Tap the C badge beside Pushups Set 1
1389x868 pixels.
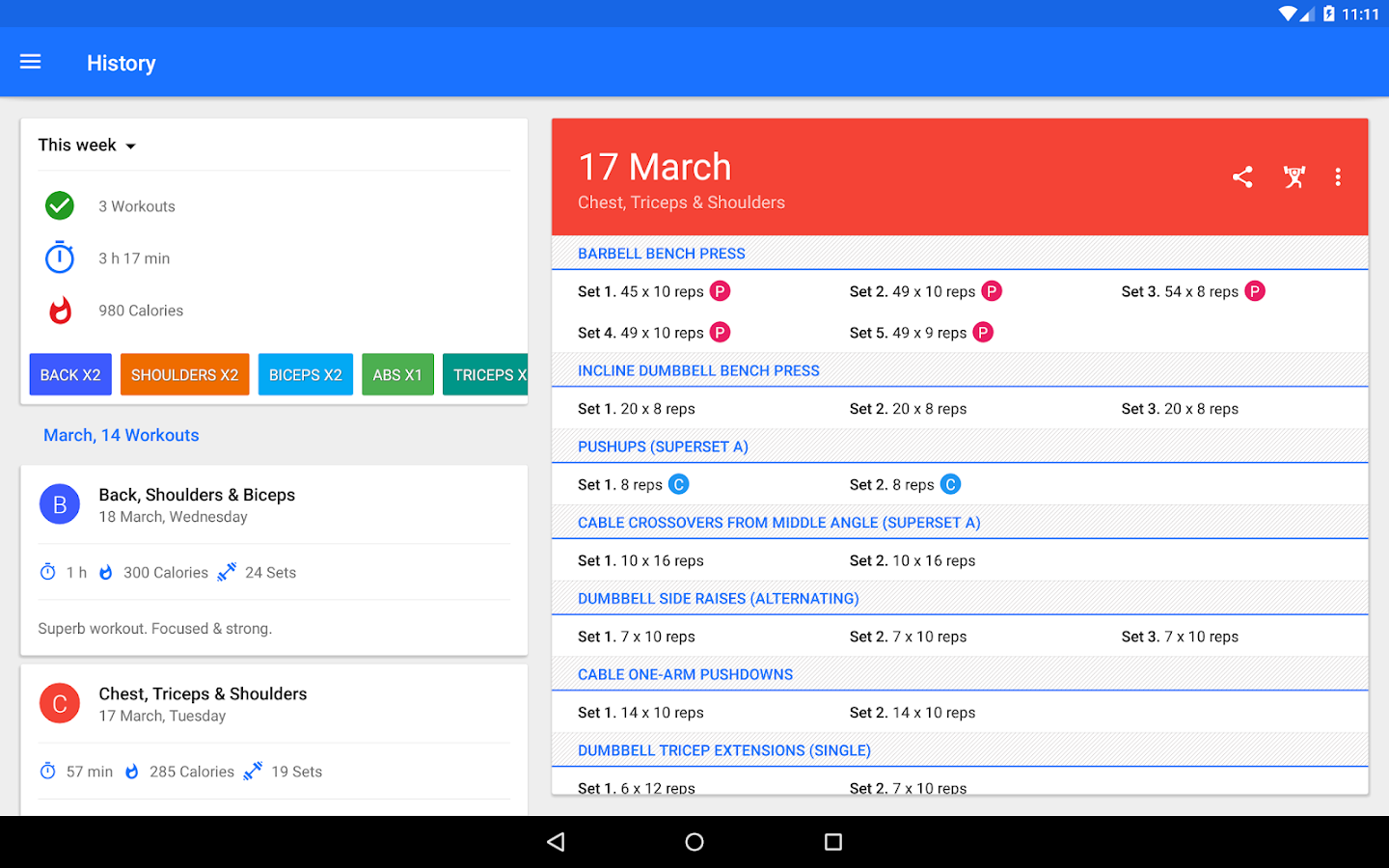click(x=679, y=483)
